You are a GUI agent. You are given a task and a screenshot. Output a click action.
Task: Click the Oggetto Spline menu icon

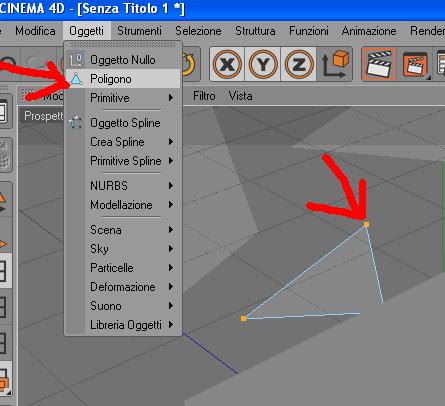(75, 123)
